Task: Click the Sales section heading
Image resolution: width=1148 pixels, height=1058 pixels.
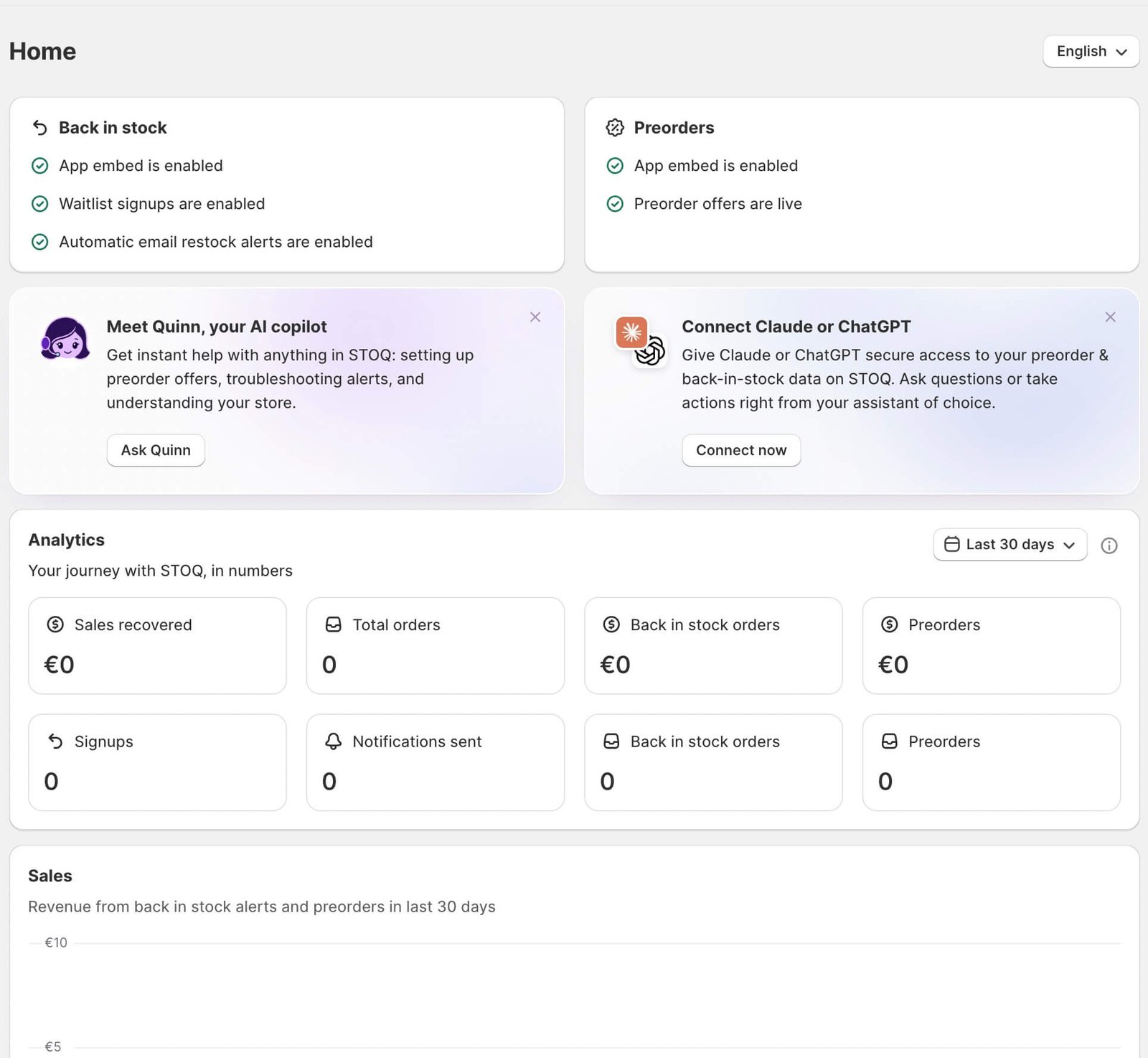Action: [50, 876]
